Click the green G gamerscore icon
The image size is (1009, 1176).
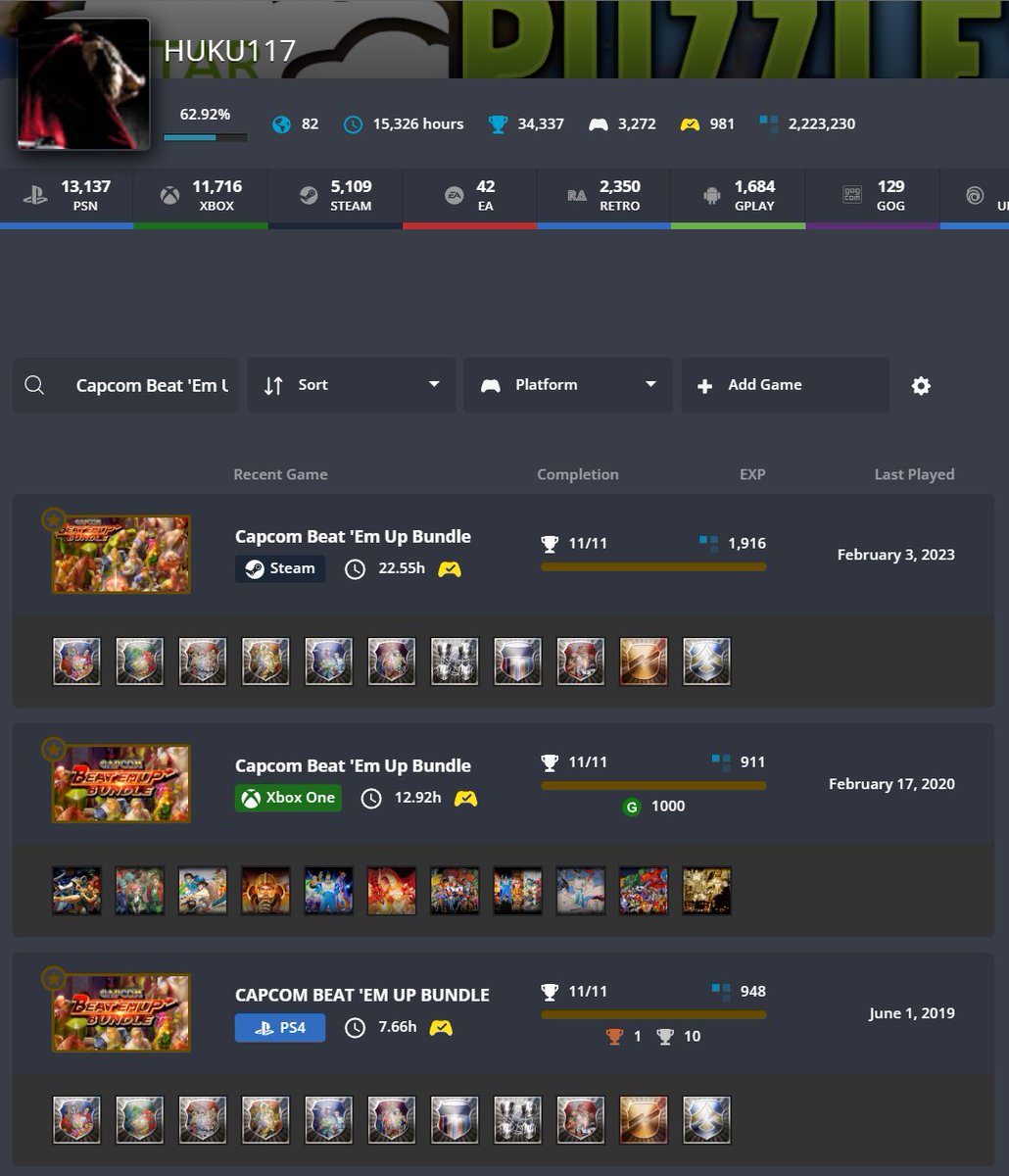click(632, 807)
